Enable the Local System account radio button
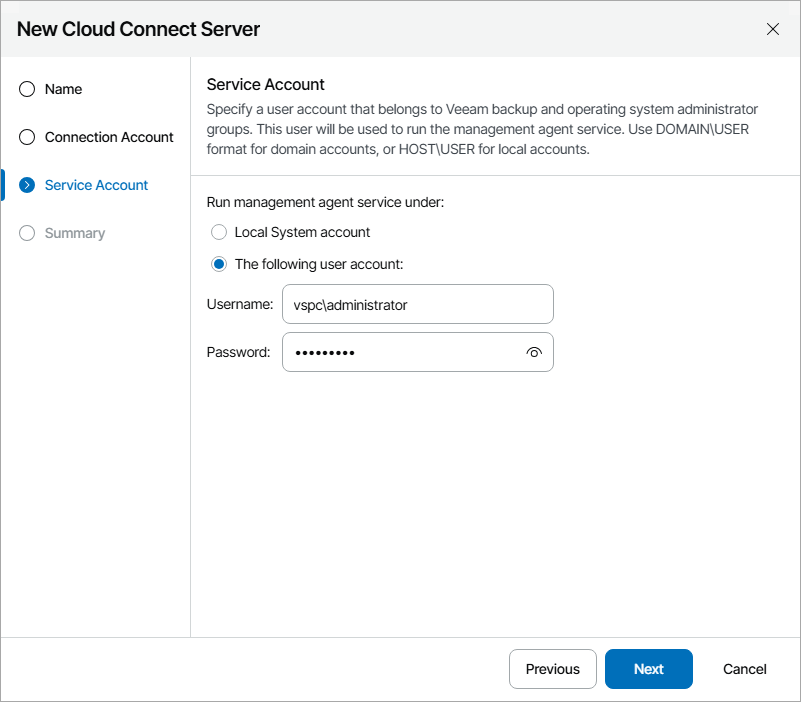The width and height of the screenshot is (801, 702). click(219, 232)
